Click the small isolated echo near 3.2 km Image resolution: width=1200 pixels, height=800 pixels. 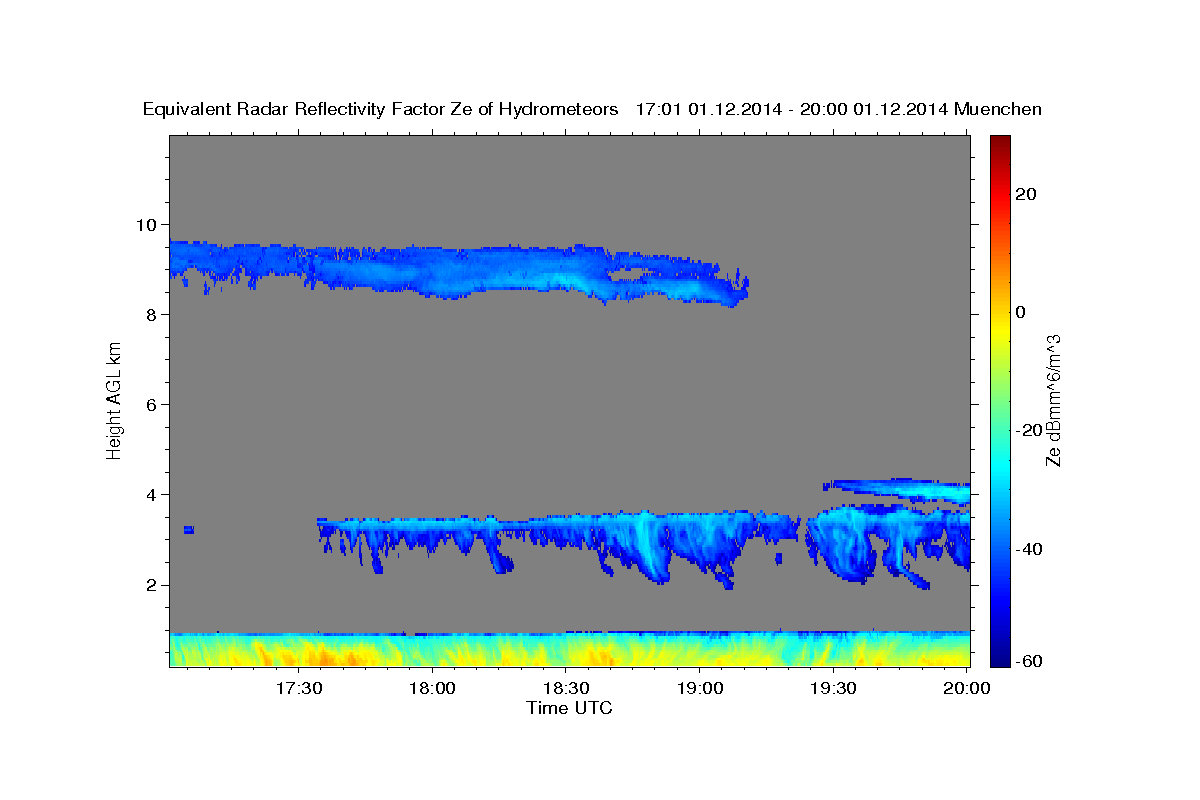coord(189,529)
